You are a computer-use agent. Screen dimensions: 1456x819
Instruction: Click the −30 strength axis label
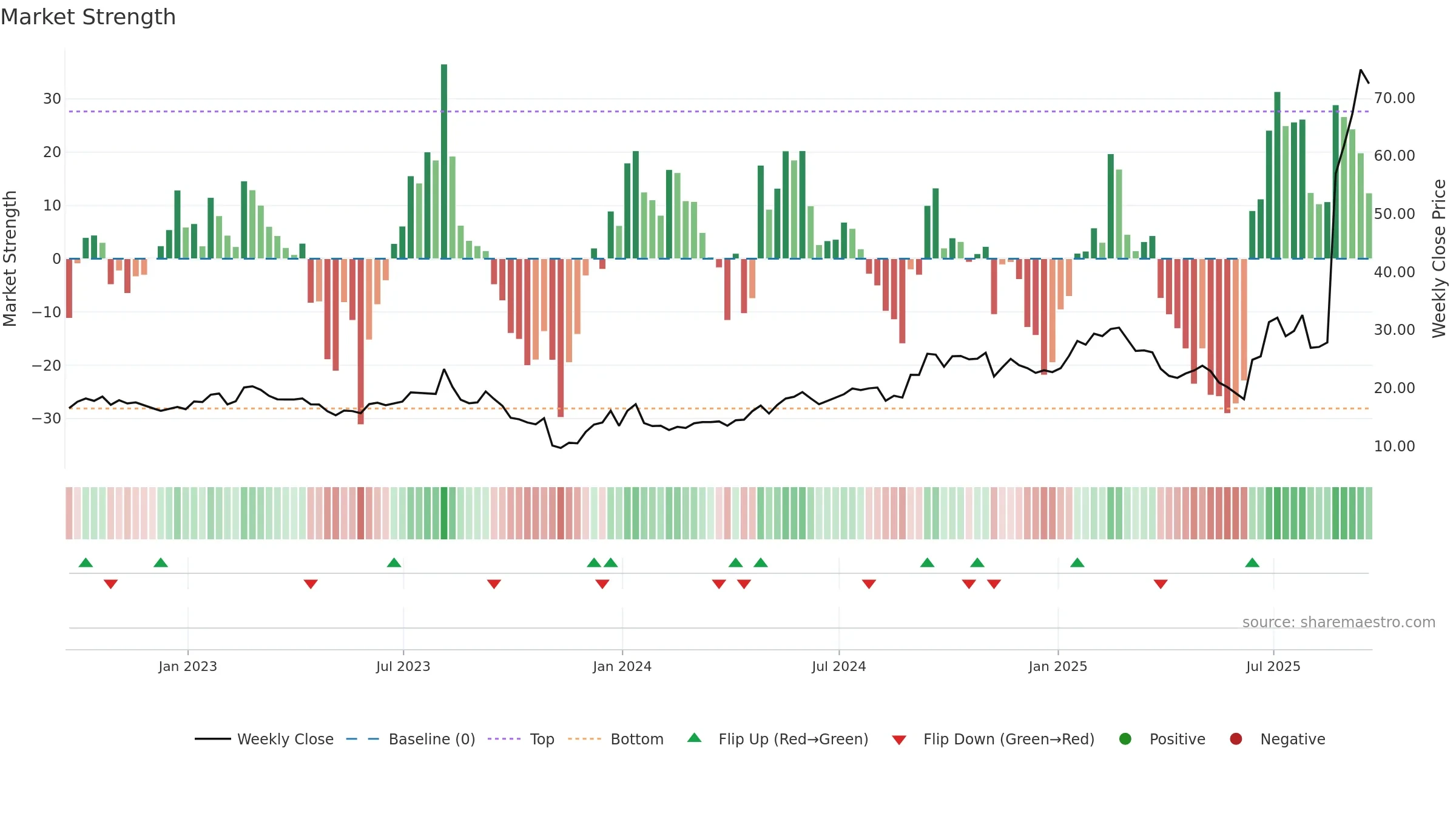point(47,419)
